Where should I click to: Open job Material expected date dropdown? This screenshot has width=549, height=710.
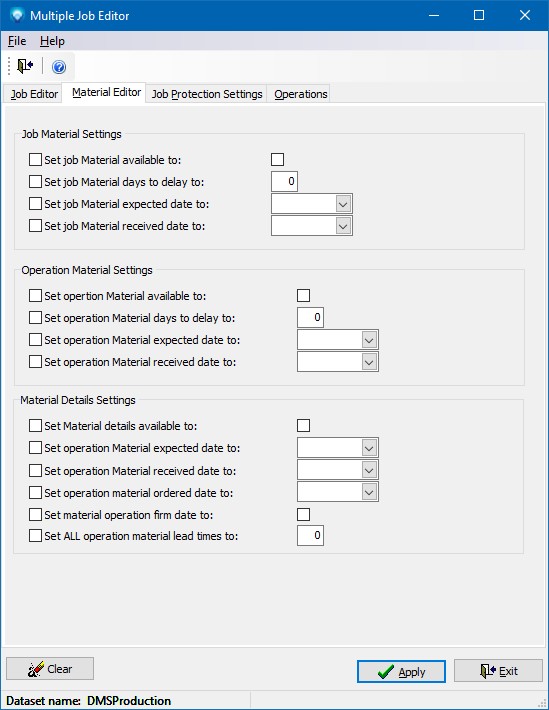pyautogui.click(x=343, y=204)
